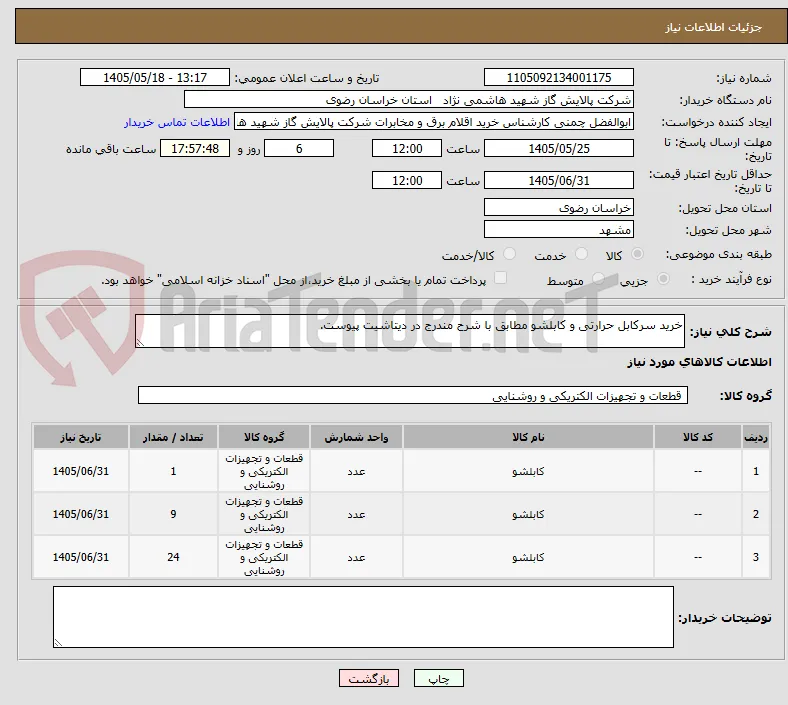Click the ردیف column header
788x705 pixels.
pos(756,437)
